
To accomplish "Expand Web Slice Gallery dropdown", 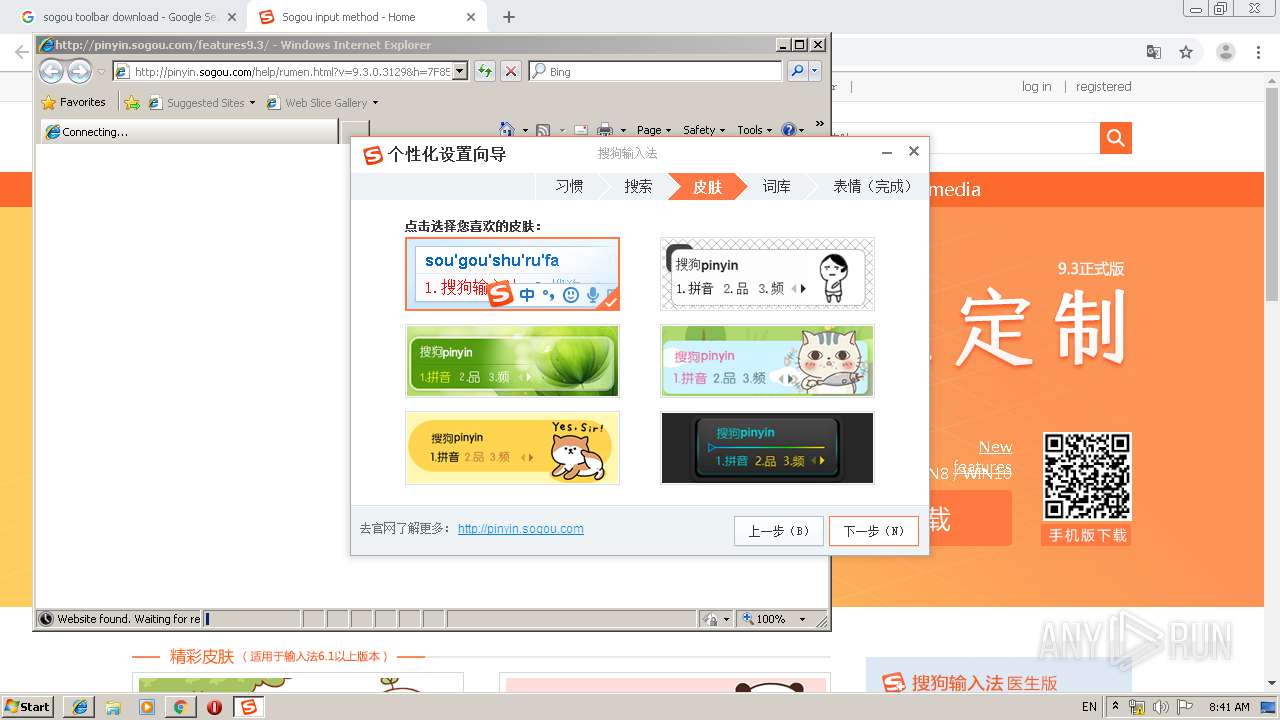I will coord(375,103).
